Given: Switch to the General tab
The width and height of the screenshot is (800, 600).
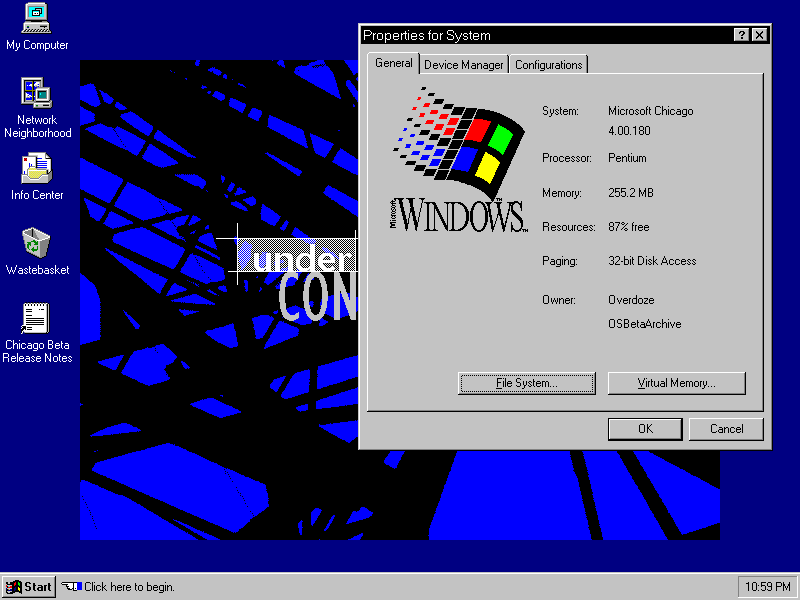Looking at the screenshot, I should (x=393, y=63).
